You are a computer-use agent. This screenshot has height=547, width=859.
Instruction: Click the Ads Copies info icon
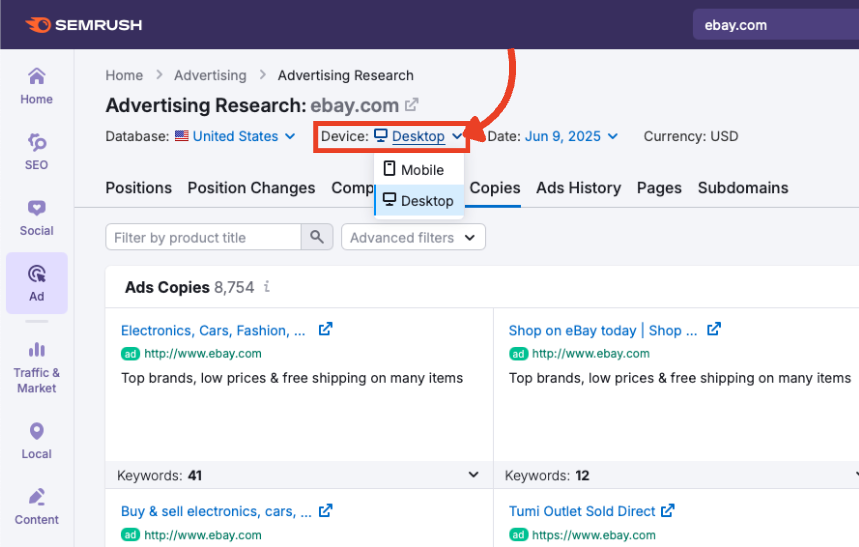pyautogui.click(x=267, y=287)
